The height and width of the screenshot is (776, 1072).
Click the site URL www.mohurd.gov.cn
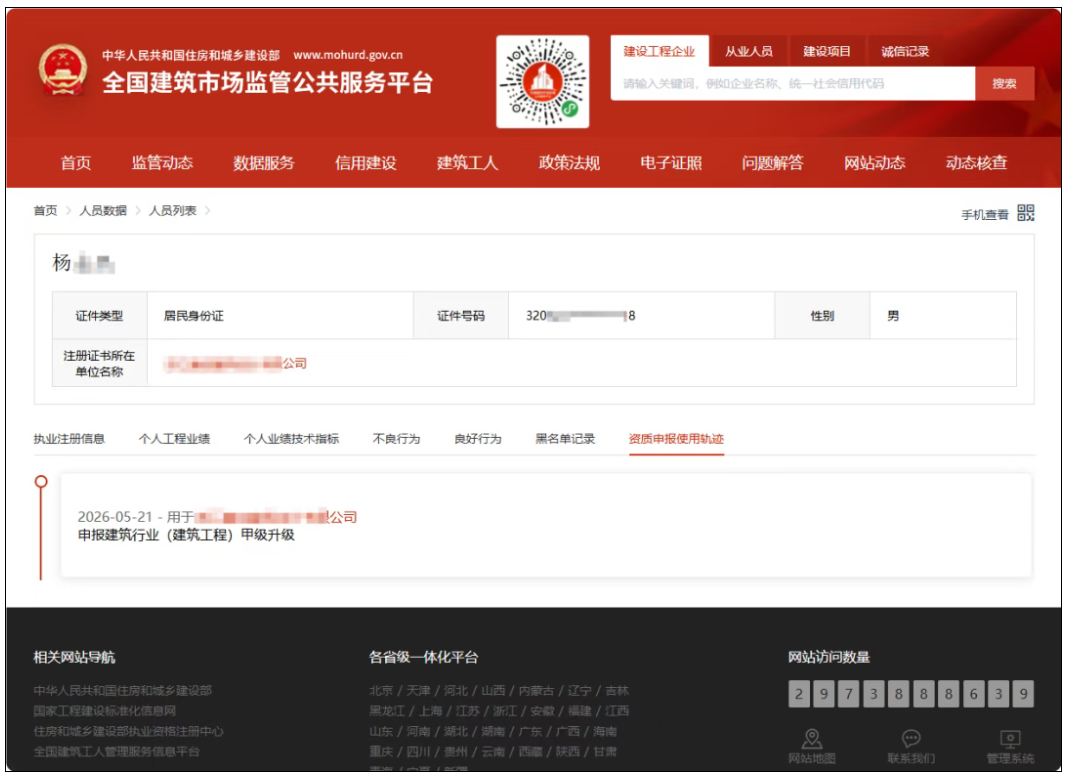(348, 55)
